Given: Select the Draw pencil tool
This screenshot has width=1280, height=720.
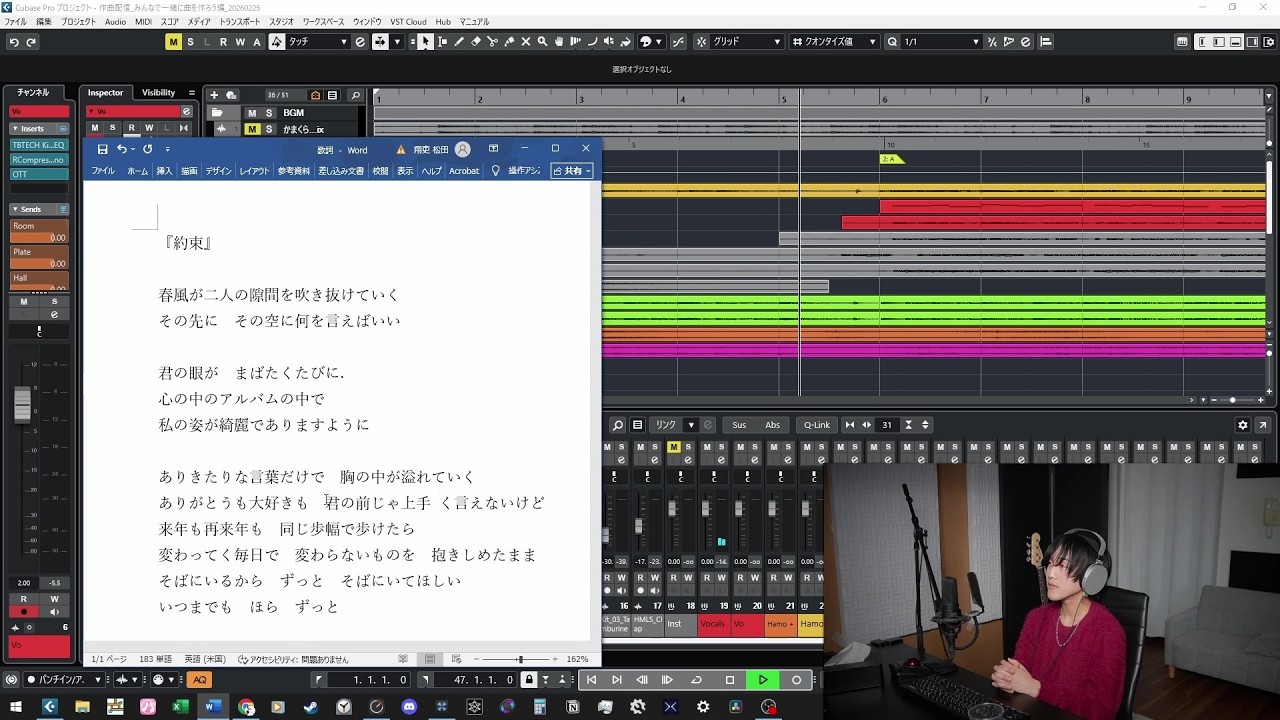Looking at the screenshot, I should pos(459,42).
